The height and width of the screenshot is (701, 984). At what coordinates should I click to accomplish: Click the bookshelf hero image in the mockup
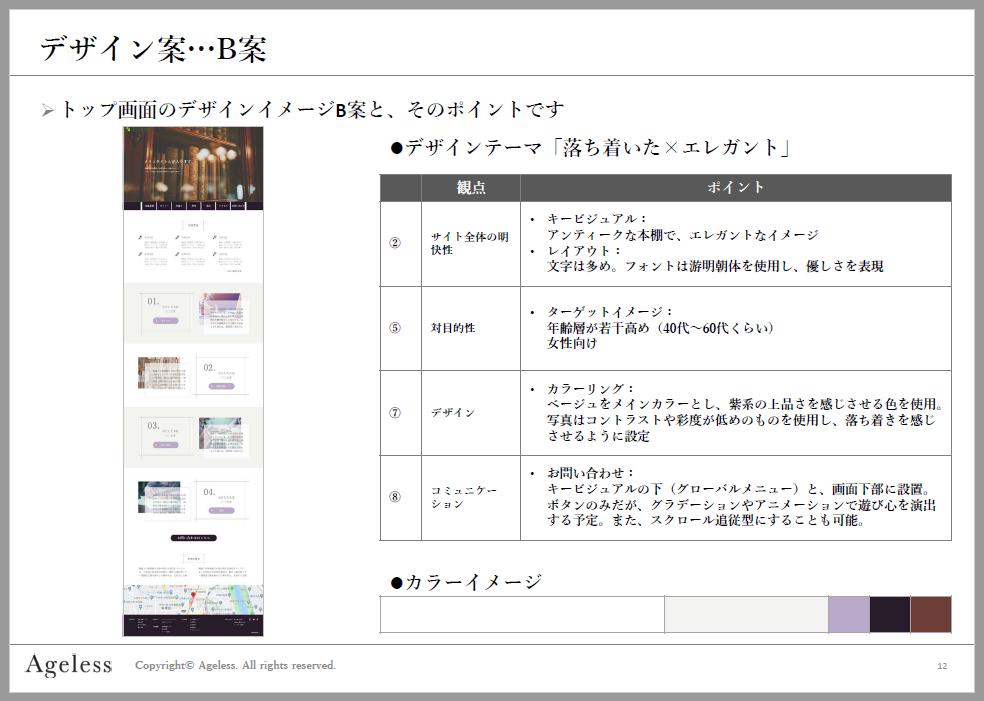[x=193, y=163]
